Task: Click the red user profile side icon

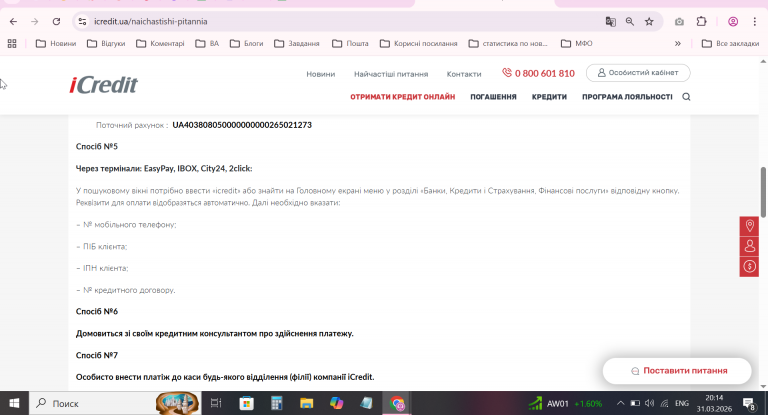Action: (749, 246)
